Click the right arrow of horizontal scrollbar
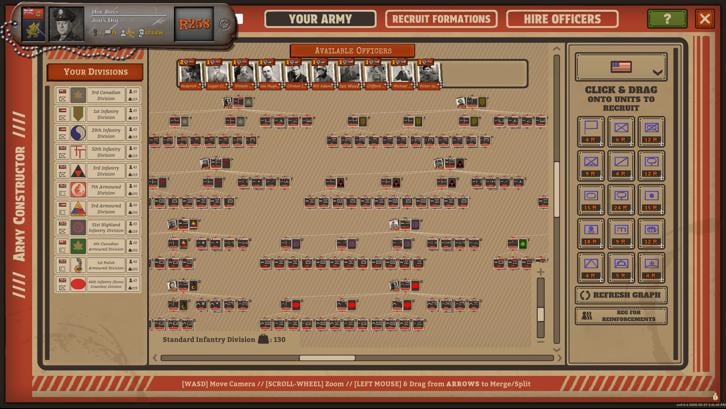The width and height of the screenshot is (726, 409). (x=559, y=358)
